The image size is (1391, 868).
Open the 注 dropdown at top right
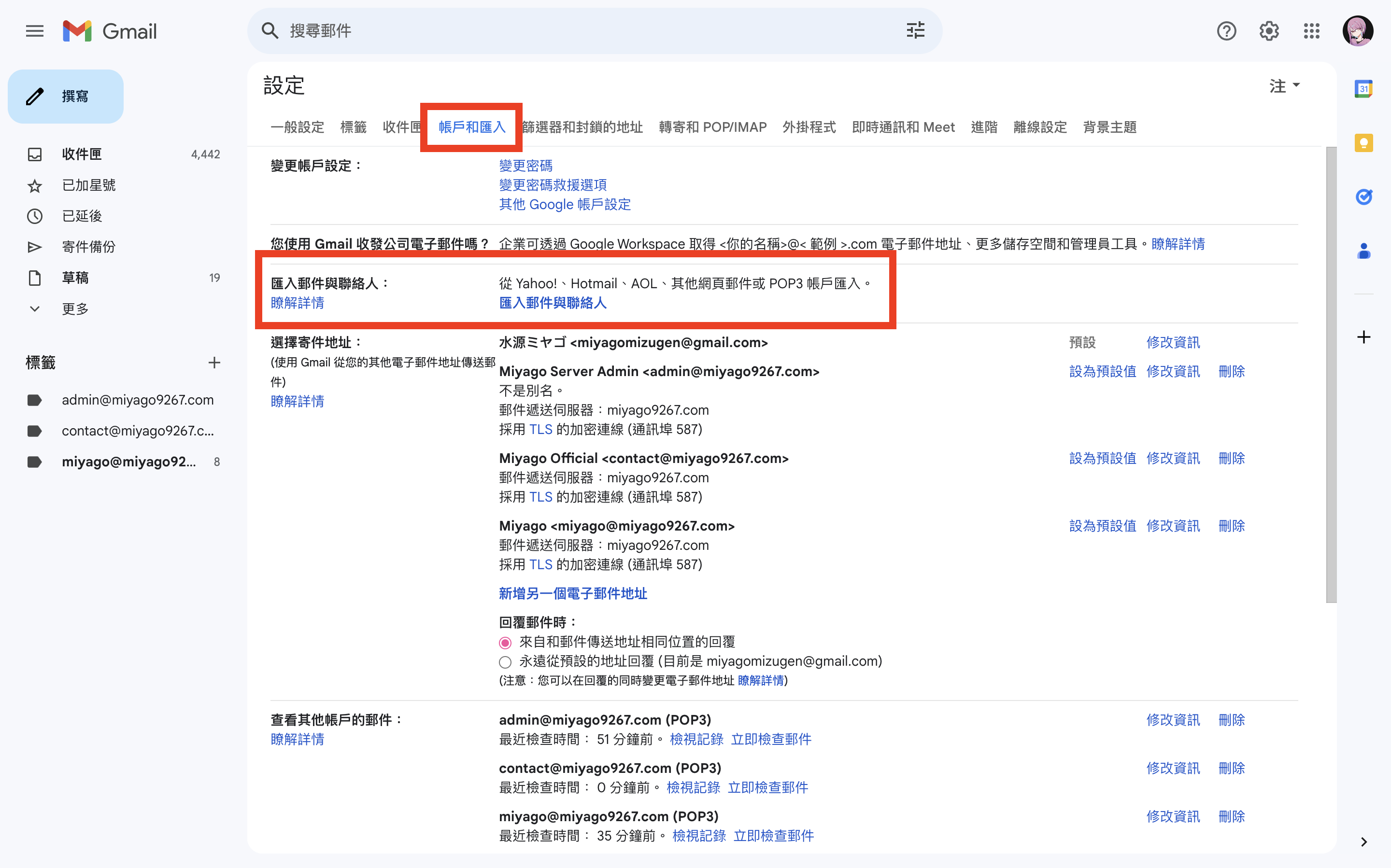click(1285, 85)
